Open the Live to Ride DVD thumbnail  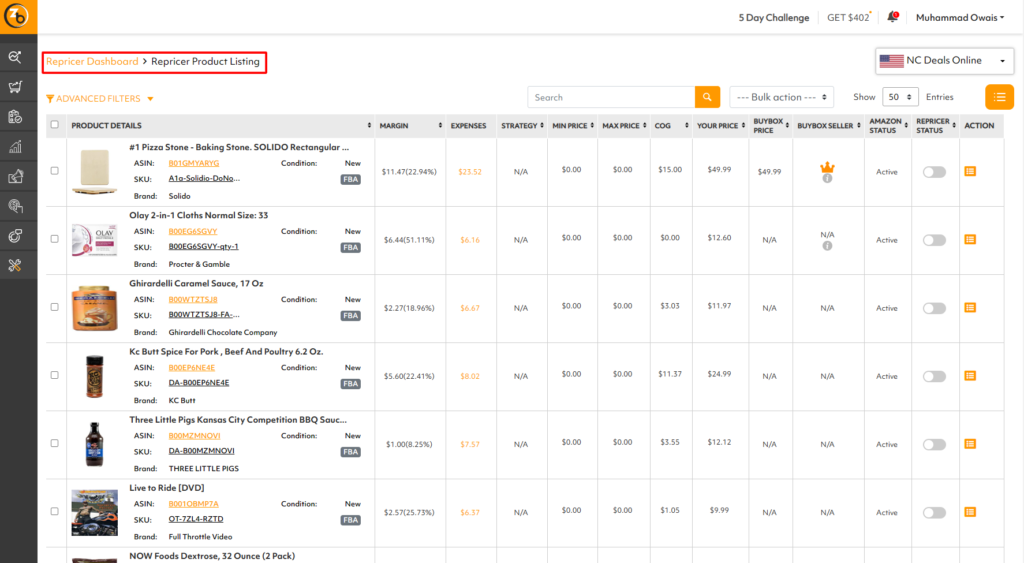pyautogui.click(x=95, y=512)
